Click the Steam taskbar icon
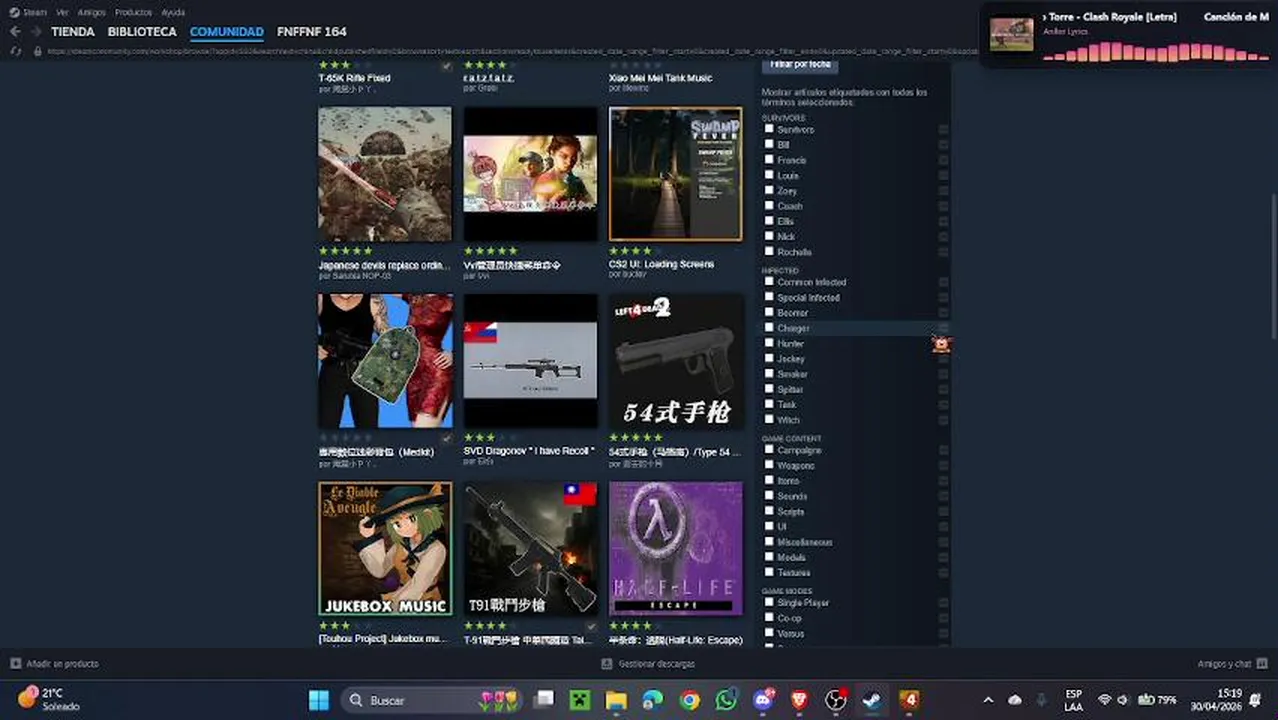This screenshot has width=1278, height=720. [x=872, y=700]
